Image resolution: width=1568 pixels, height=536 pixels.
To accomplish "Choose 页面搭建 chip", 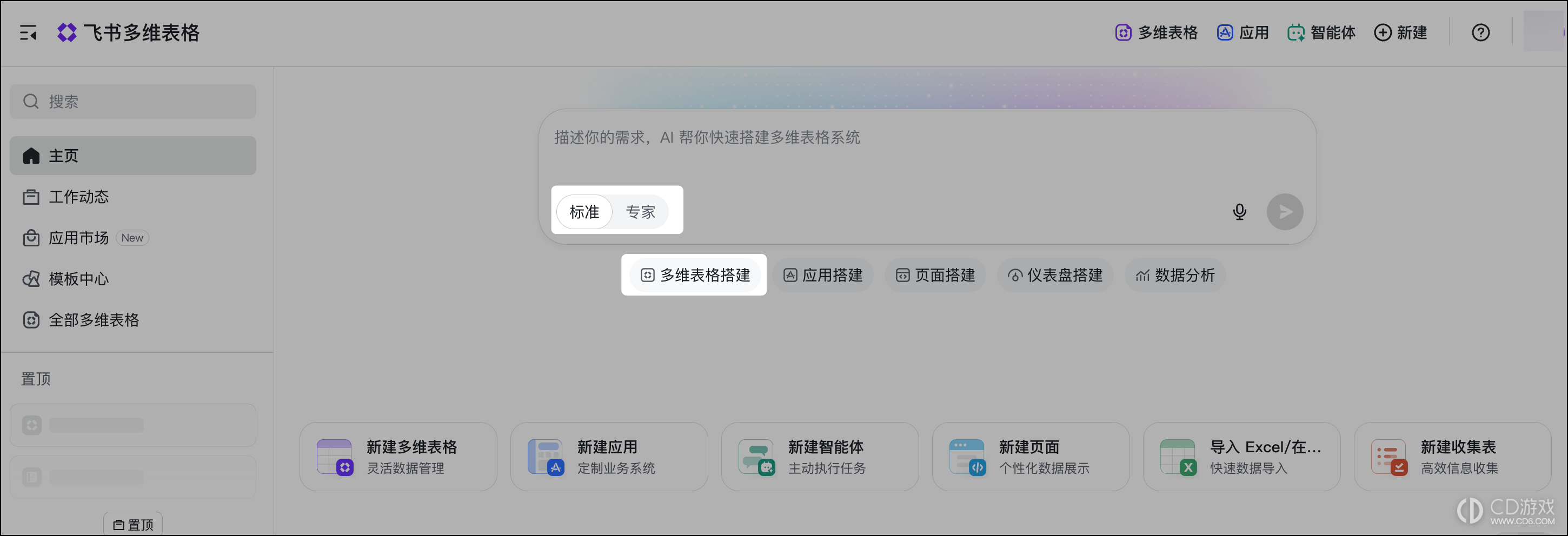I will pos(935,276).
